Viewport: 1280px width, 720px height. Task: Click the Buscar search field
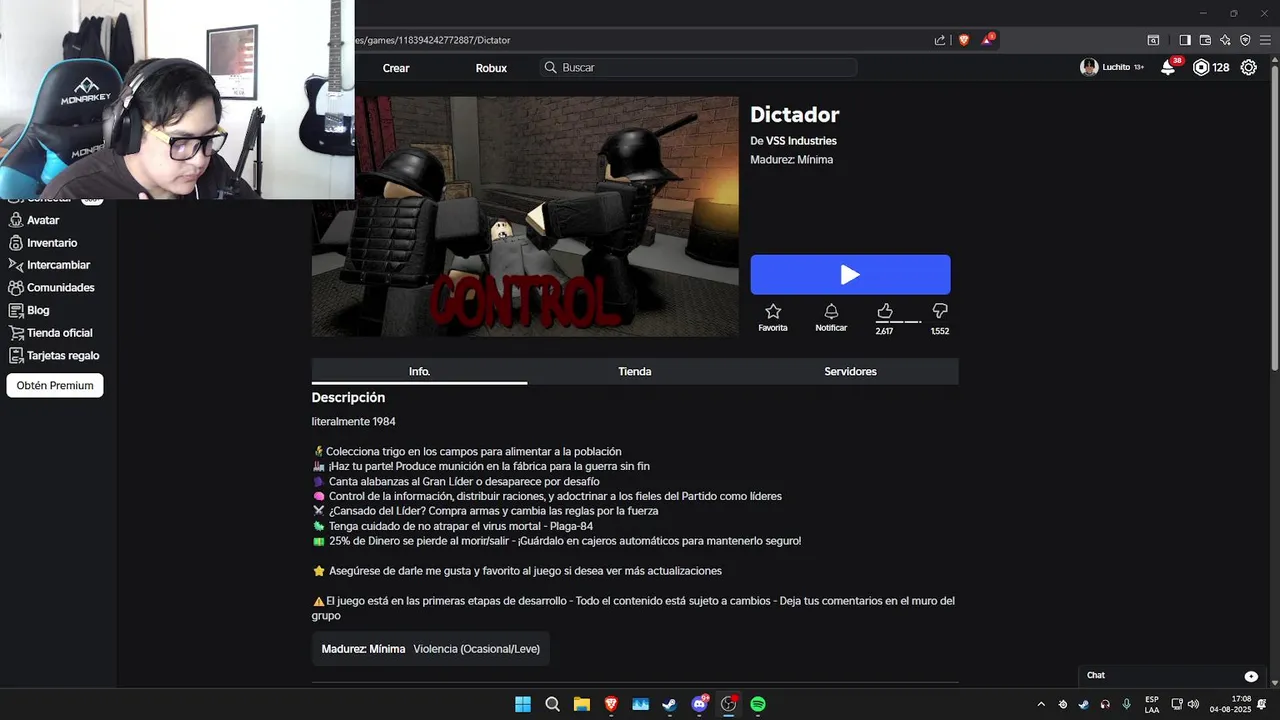click(698, 67)
